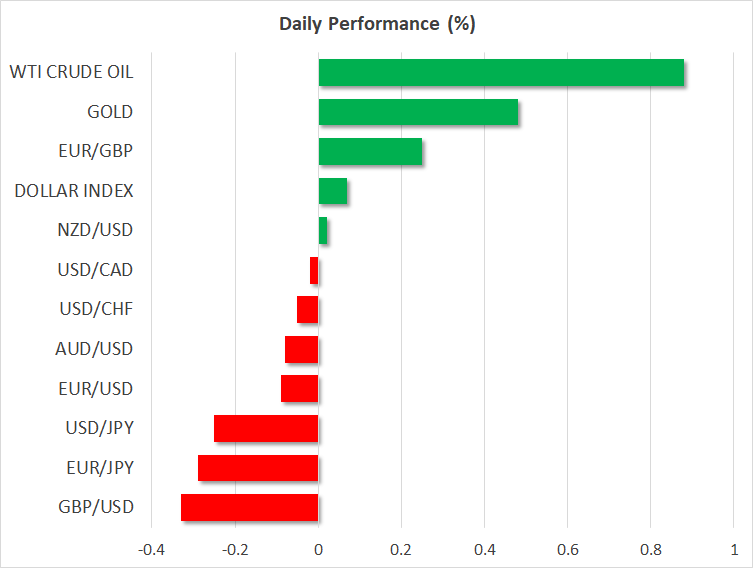Select the GBP/USD category label
This screenshot has width=753, height=568.
tap(97, 508)
